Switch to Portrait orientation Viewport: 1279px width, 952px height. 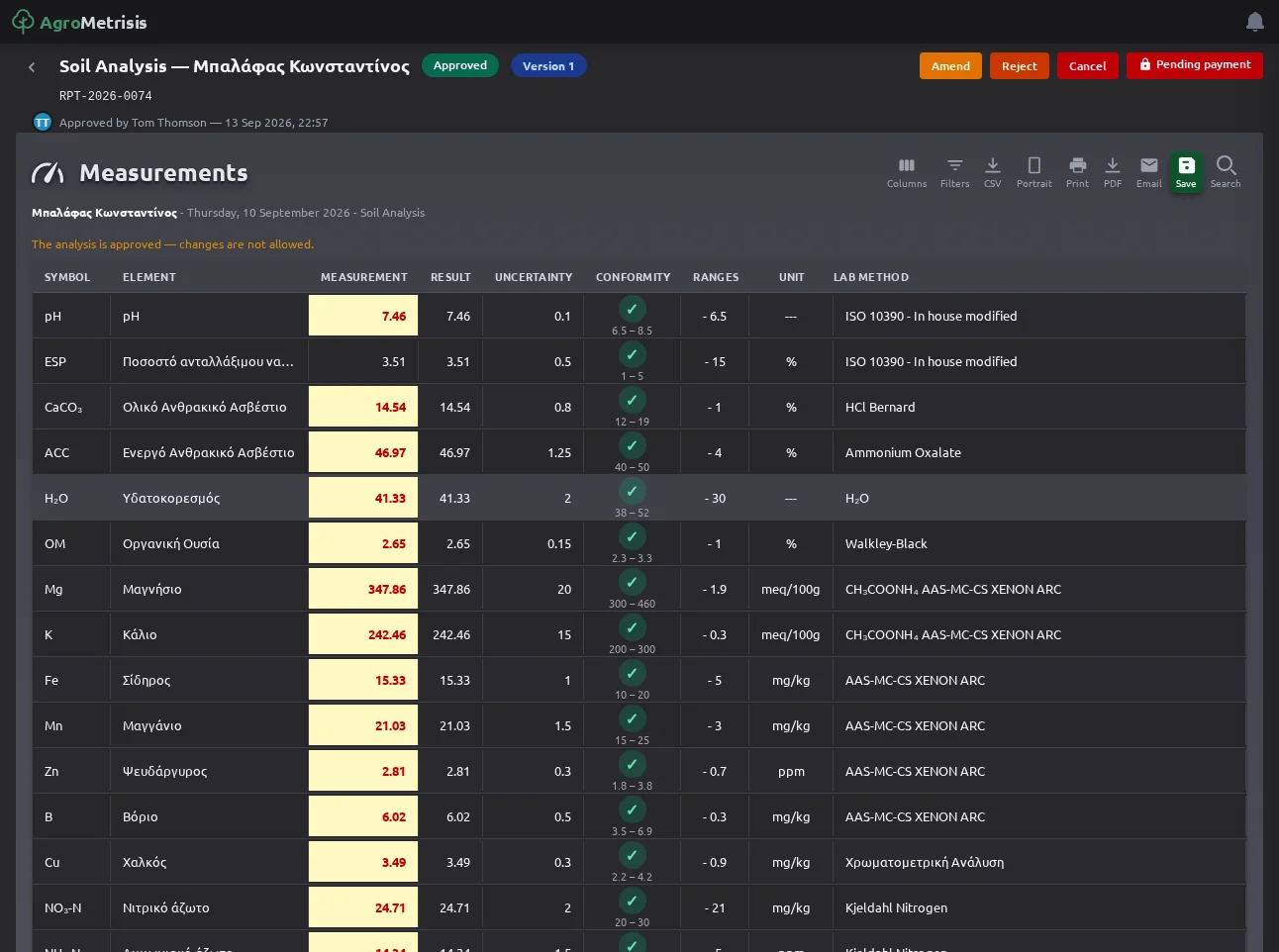click(1033, 172)
